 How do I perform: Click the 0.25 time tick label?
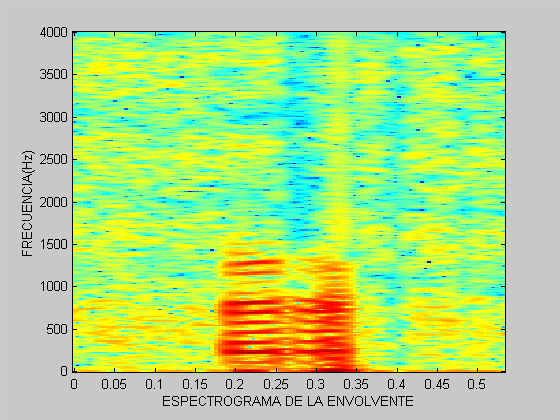coord(275,384)
